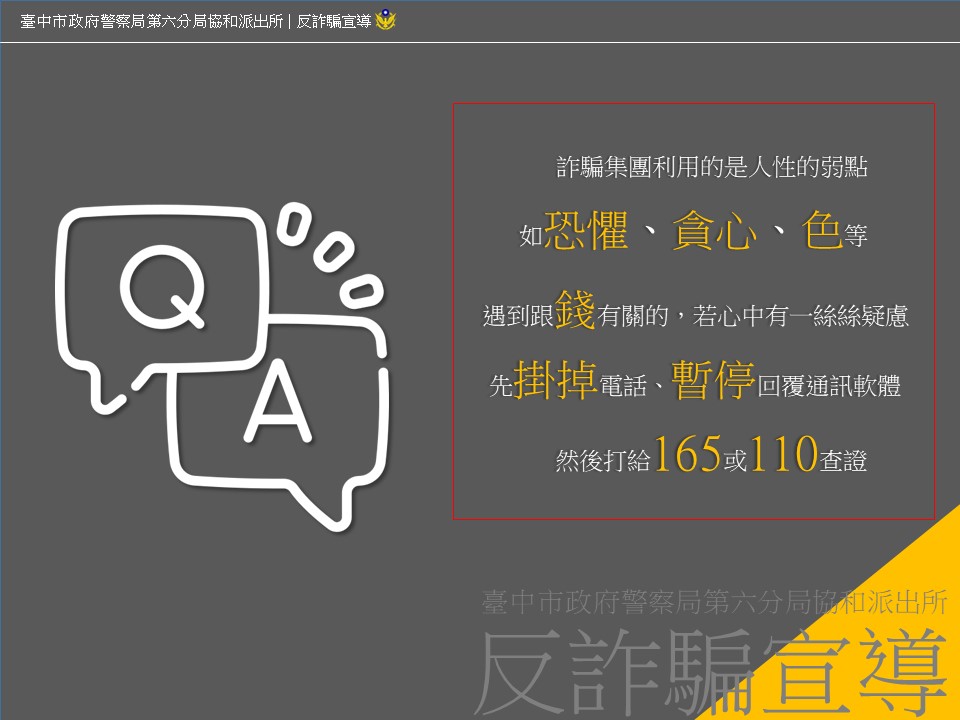Viewport: 960px width, 720px height.
Task: Click the header text 反詐騙宣導 beside the badge
Action: tap(333, 22)
